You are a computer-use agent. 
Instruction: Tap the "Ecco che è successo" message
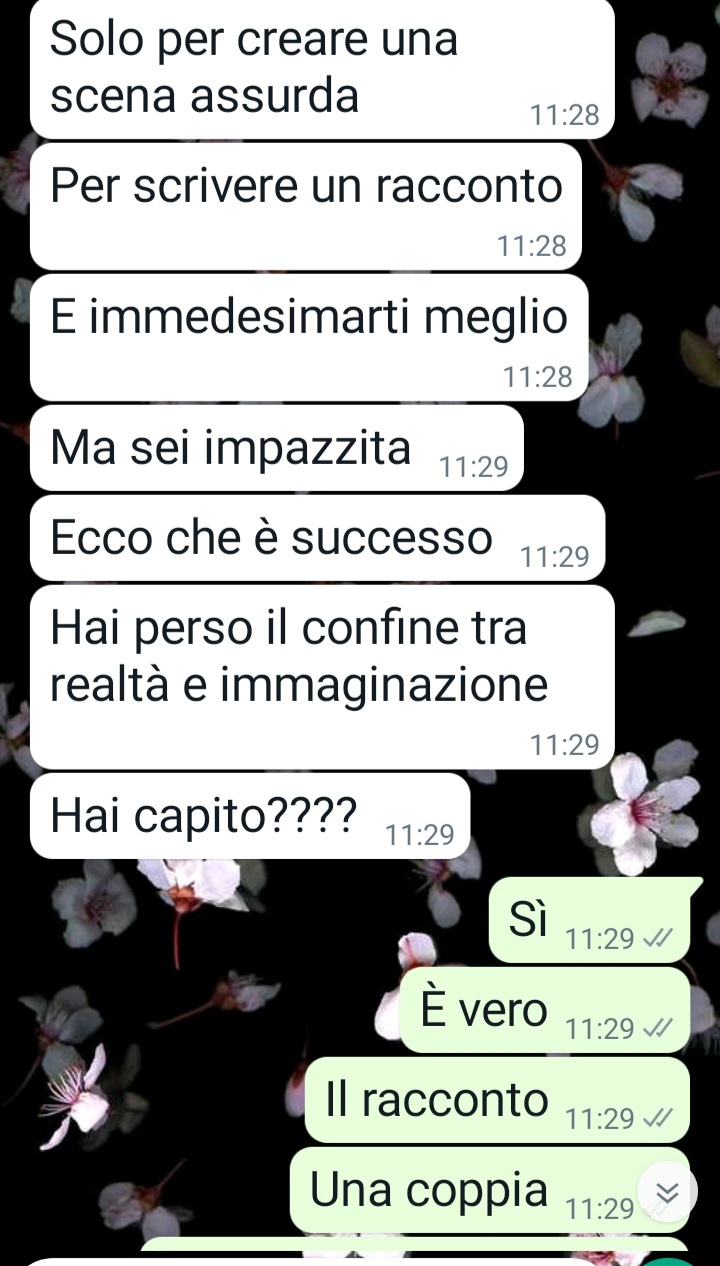pyautogui.click(x=318, y=537)
